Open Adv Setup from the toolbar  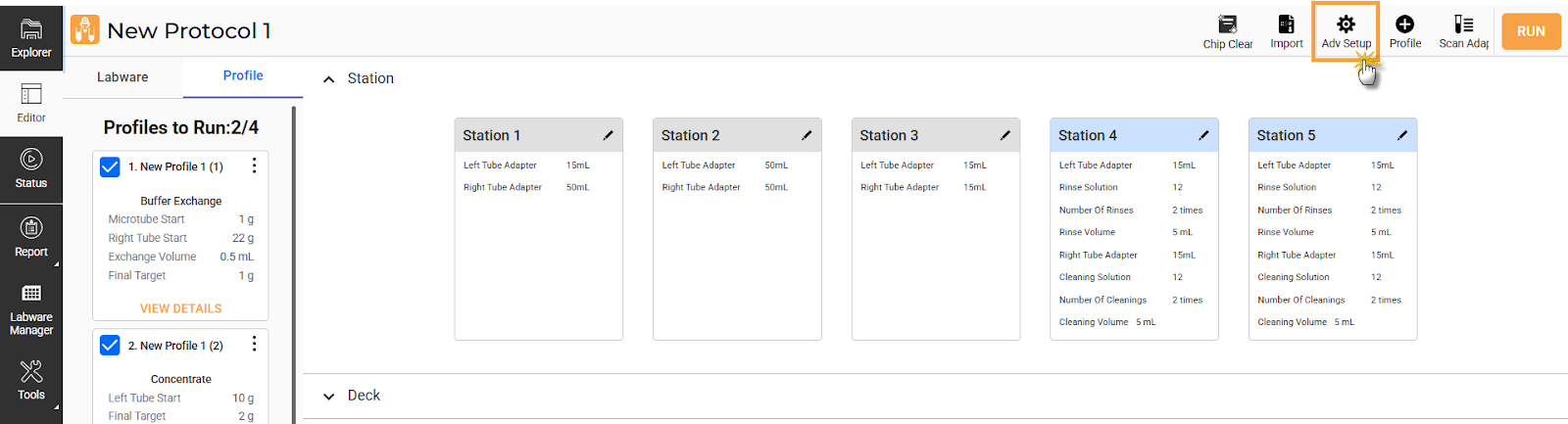1346,31
